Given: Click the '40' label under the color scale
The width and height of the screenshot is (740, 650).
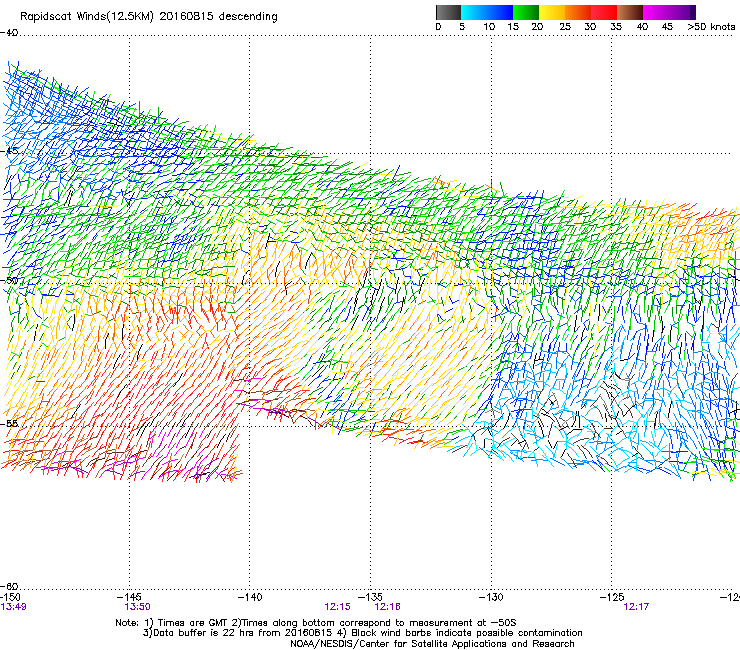Looking at the screenshot, I should pos(642,27).
